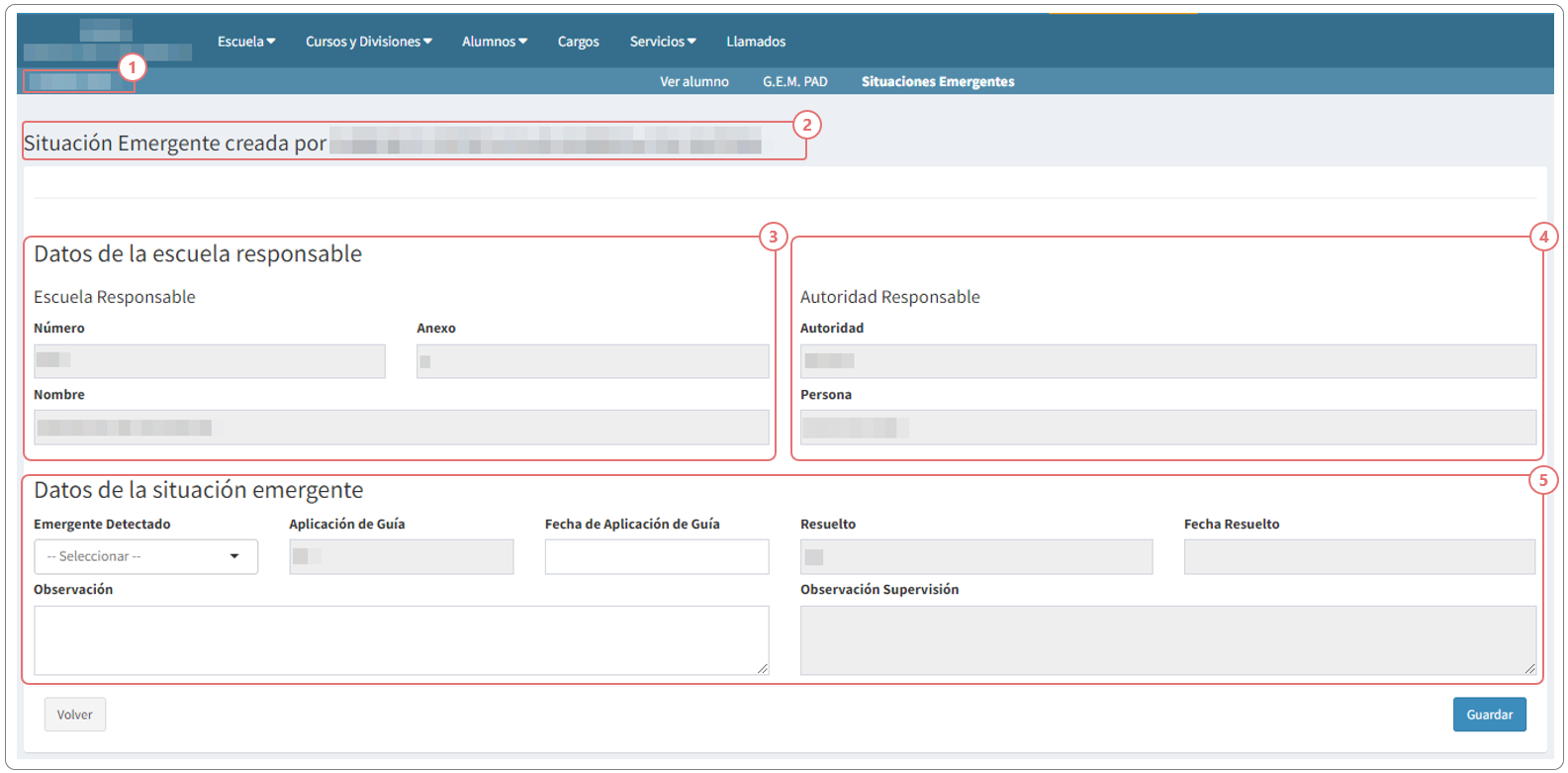Open the Escuela dropdown menu
This screenshot has width=1568, height=773.
point(246,42)
